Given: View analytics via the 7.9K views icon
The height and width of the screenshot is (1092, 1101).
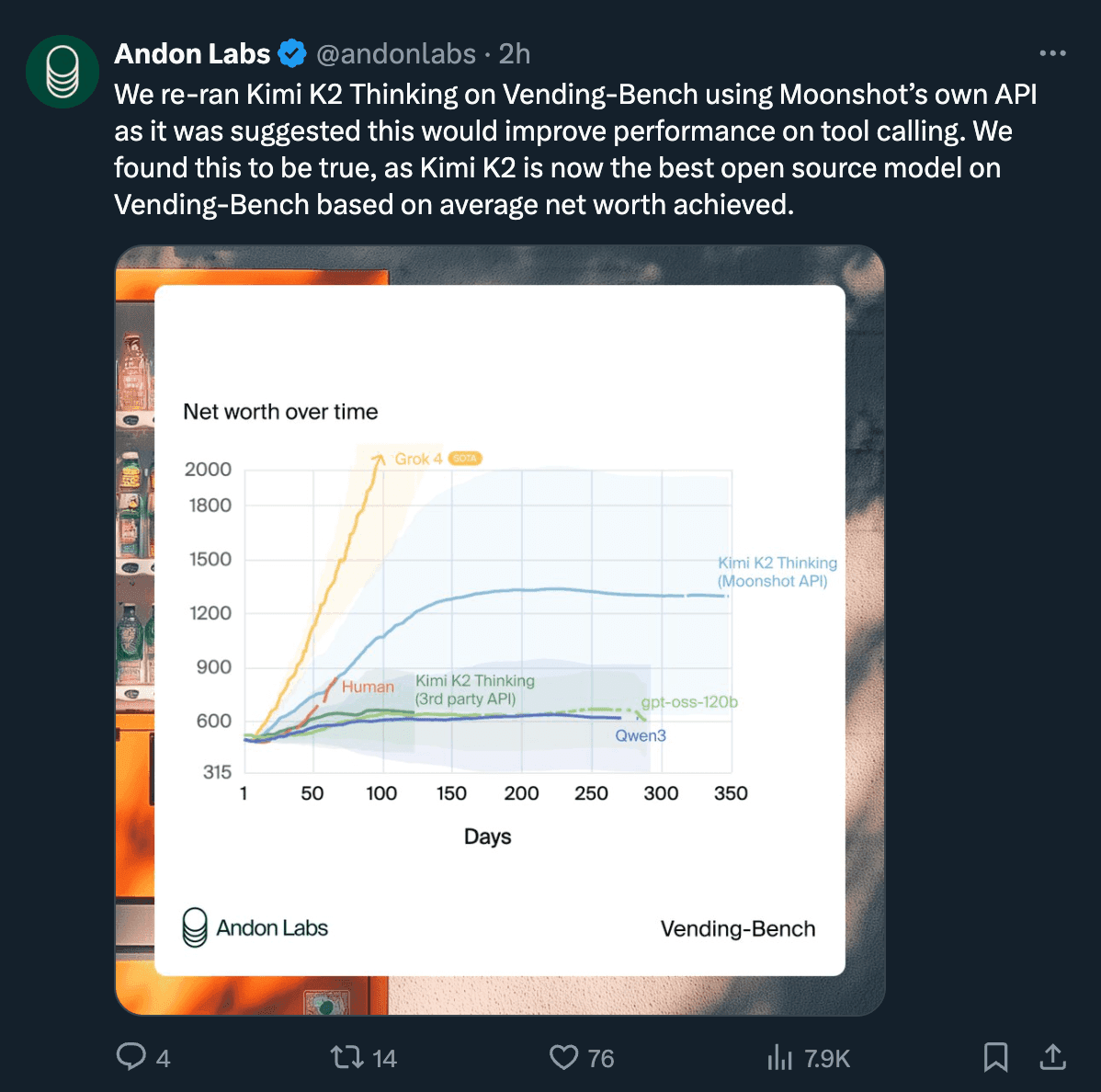Looking at the screenshot, I should point(777,1057).
